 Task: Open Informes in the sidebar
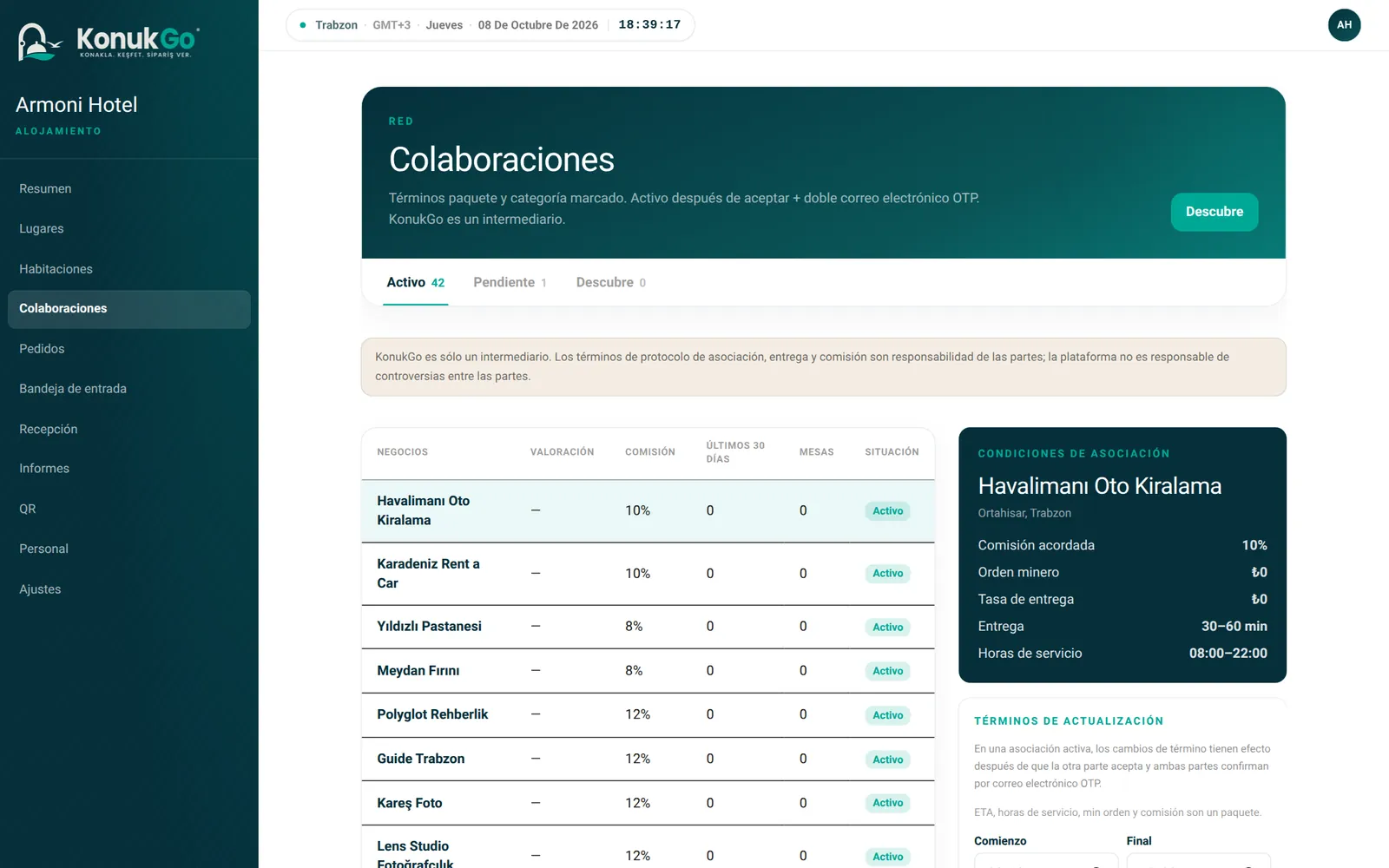129,469
